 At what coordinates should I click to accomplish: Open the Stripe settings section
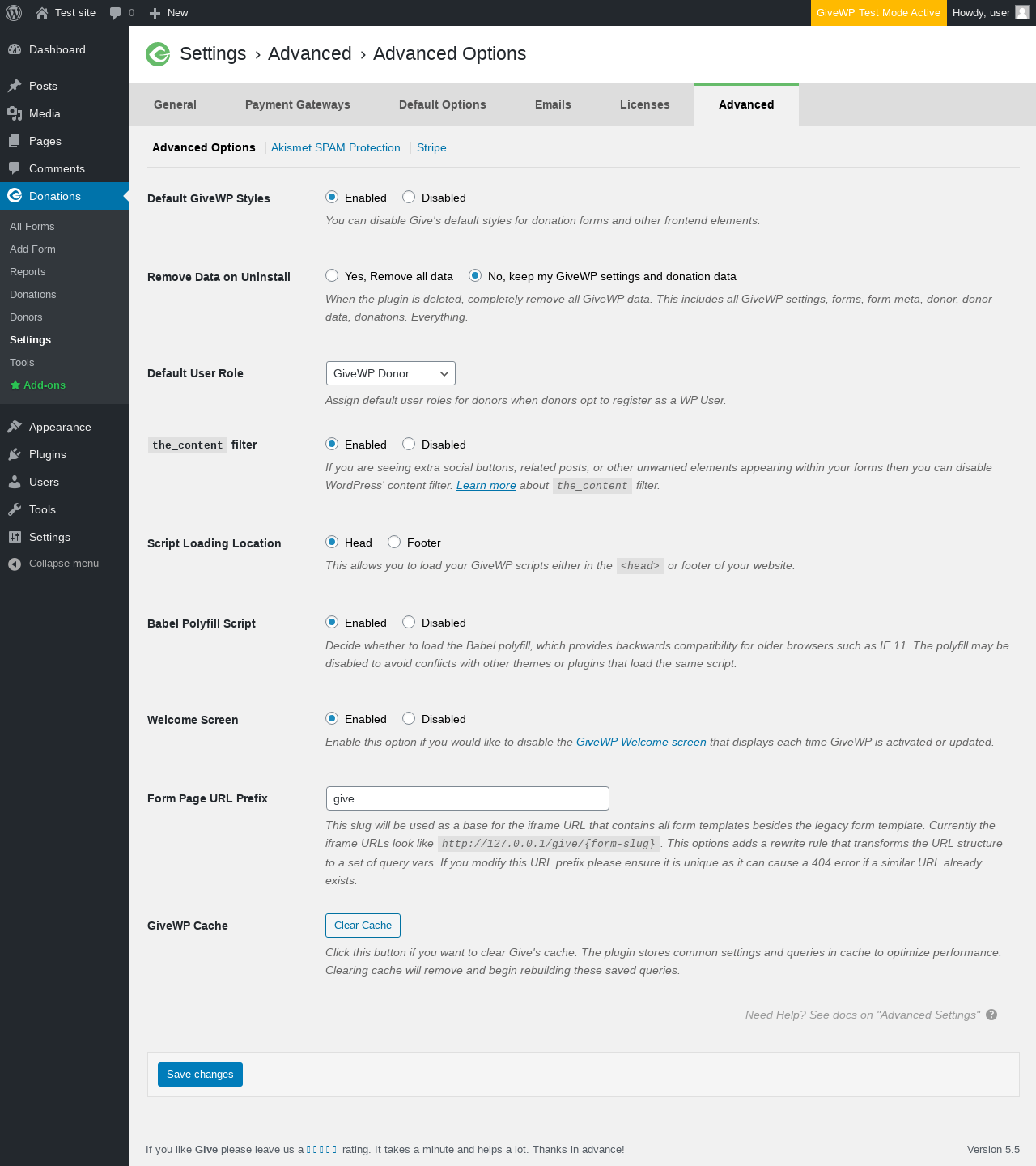431,147
